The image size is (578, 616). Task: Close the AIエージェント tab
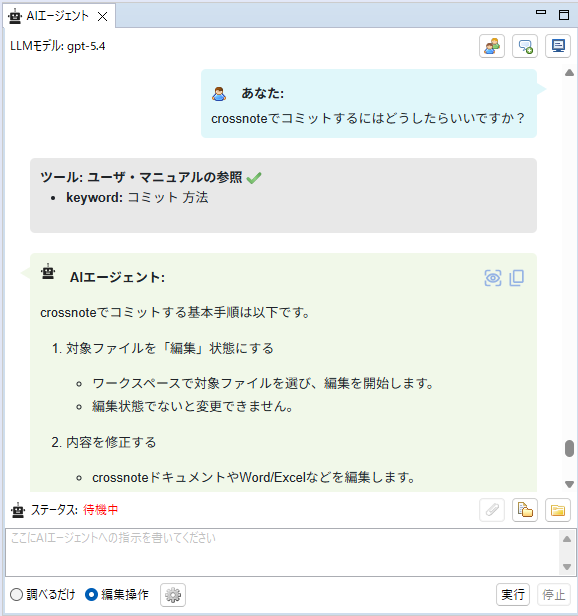pos(103,16)
